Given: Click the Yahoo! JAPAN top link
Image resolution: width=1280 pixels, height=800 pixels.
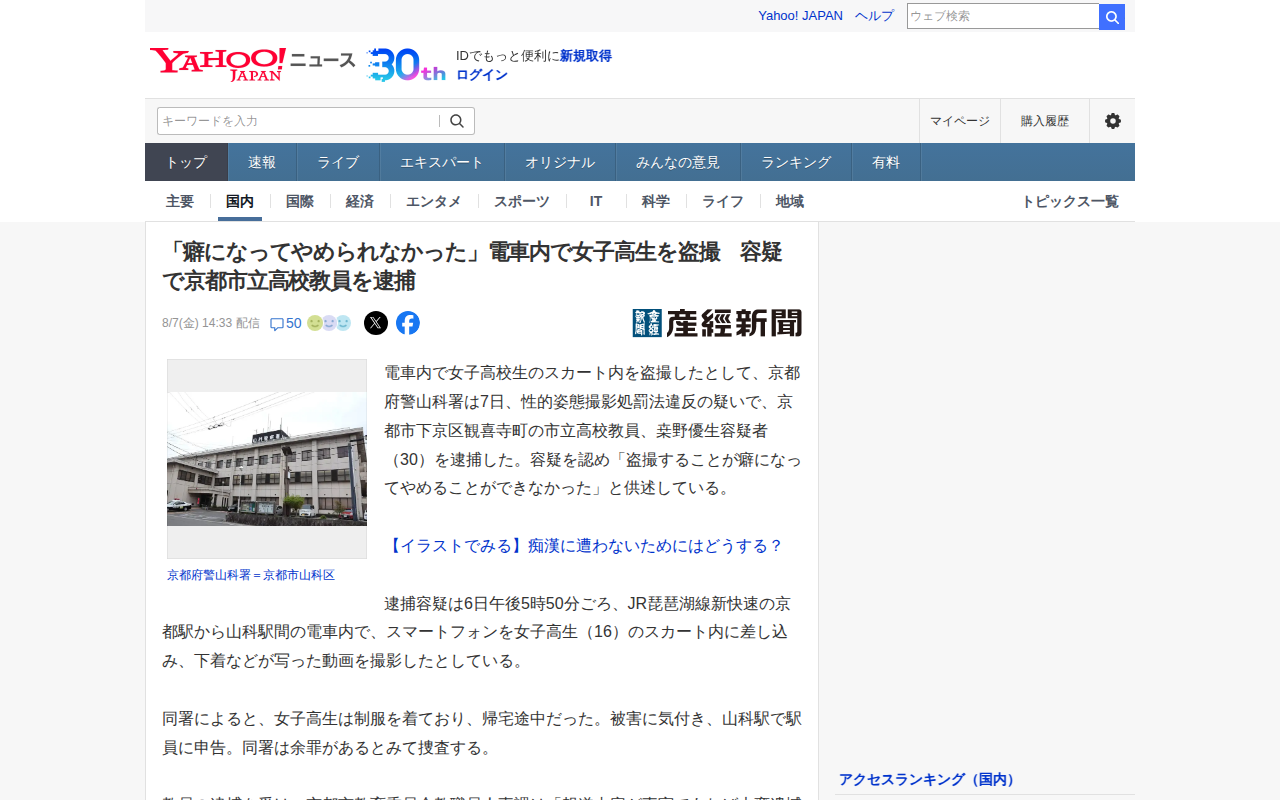Looking at the screenshot, I should point(800,16).
